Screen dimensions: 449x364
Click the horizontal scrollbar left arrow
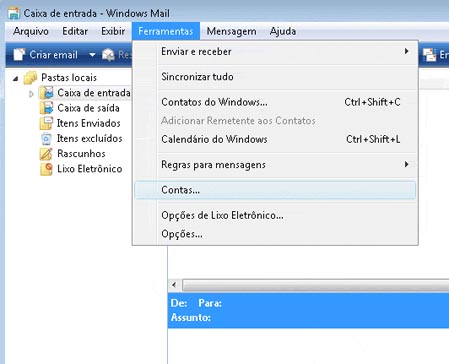pyautogui.click(x=174, y=285)
